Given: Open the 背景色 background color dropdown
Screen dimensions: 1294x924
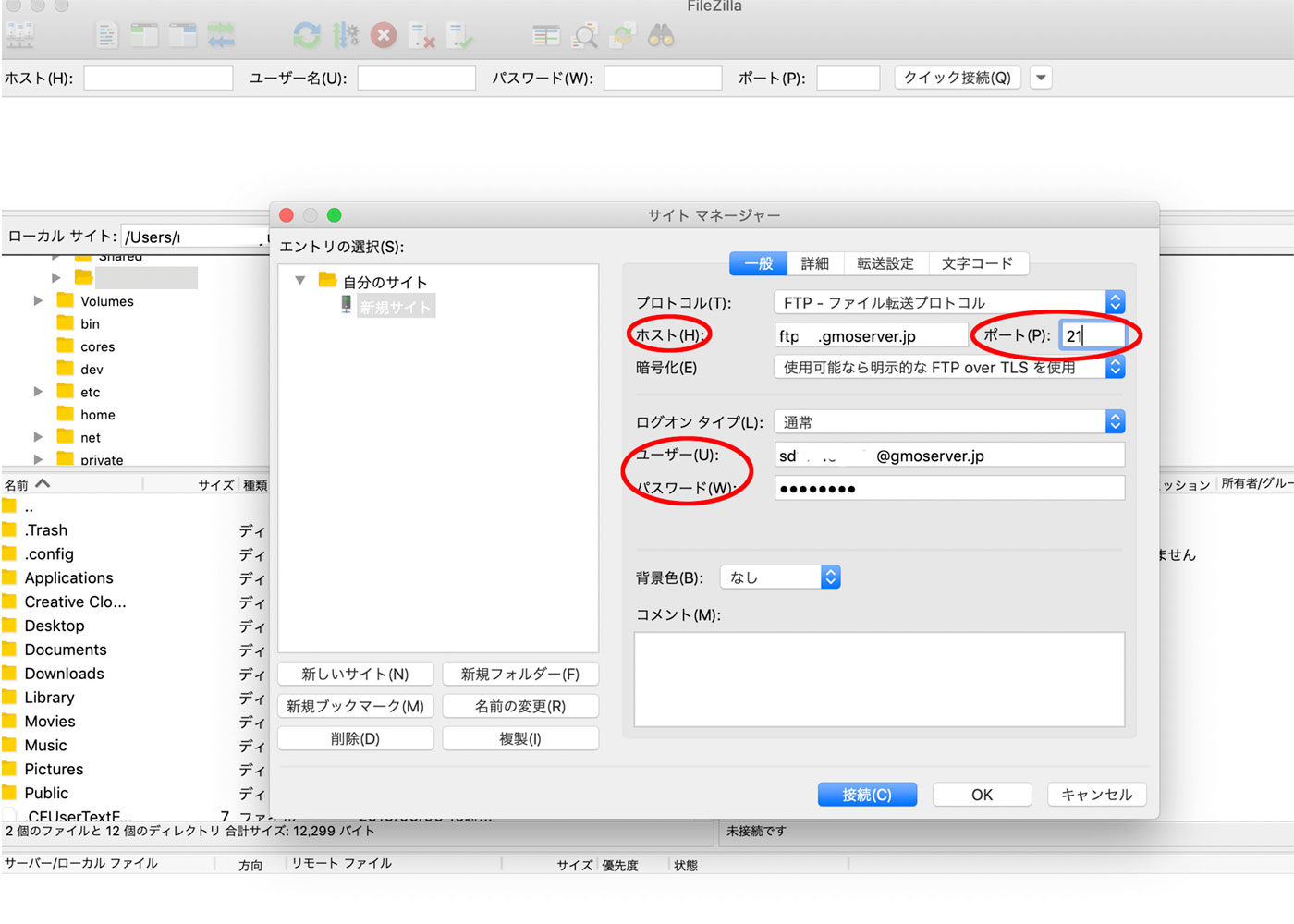Looking at the screenshot, I should (780, 577).
